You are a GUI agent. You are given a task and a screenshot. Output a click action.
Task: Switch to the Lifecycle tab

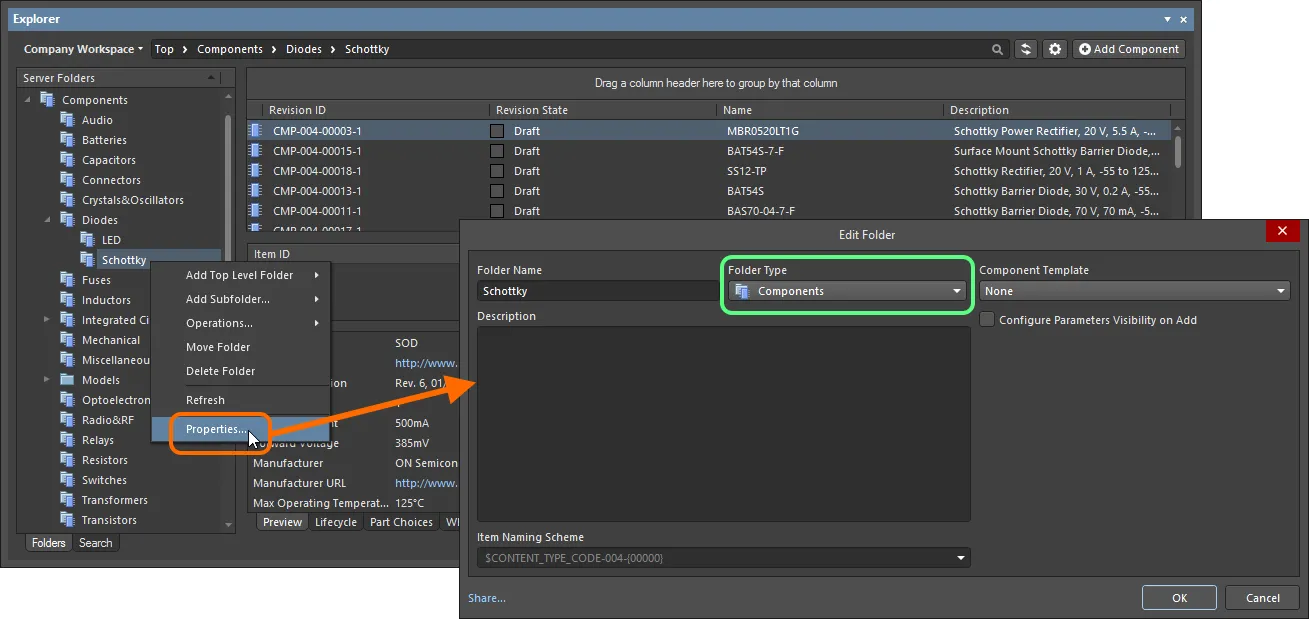click(x=336, y=522)
